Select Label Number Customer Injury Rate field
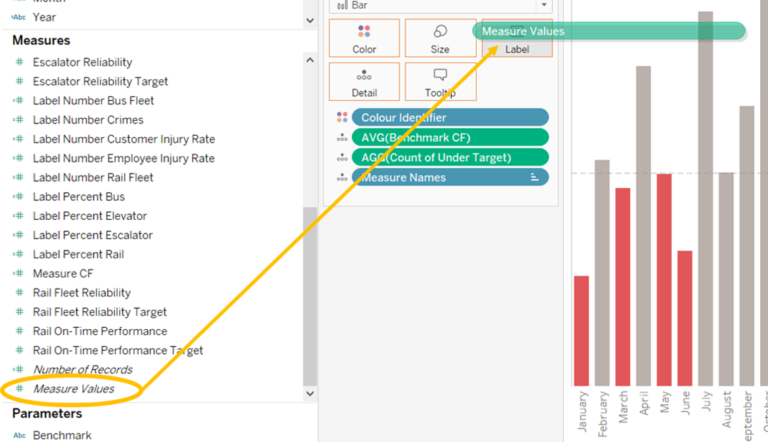This screenshot has width=768, height=442. click(x=123, y=139)
